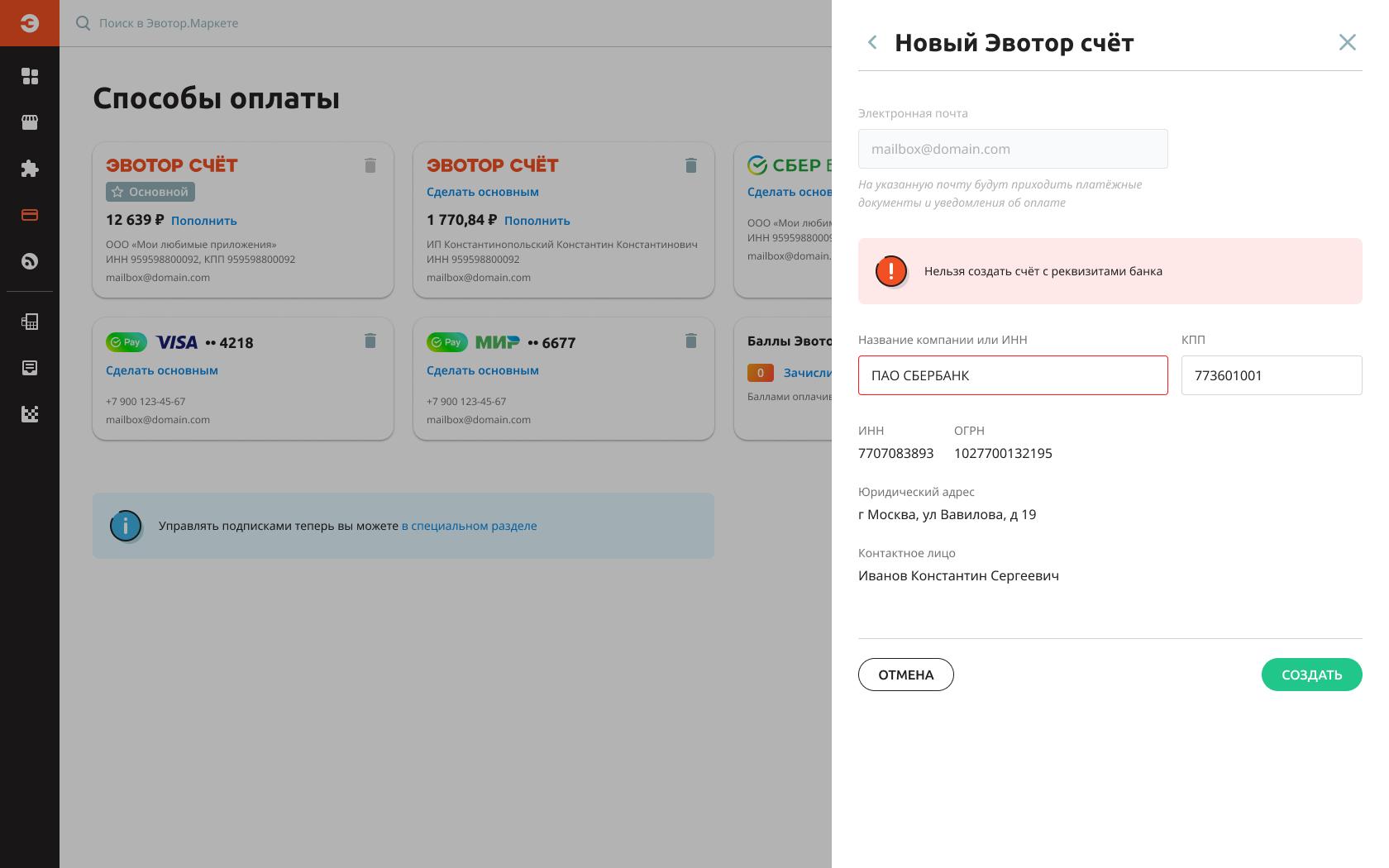Delete the VISA 4218 card
The image size is (1389, 868).
(370, 341)
